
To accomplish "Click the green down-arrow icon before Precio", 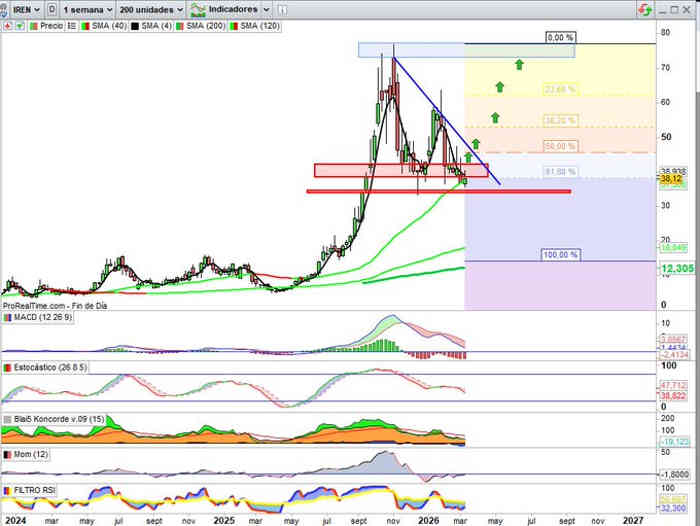I will (x=19, y=25).
